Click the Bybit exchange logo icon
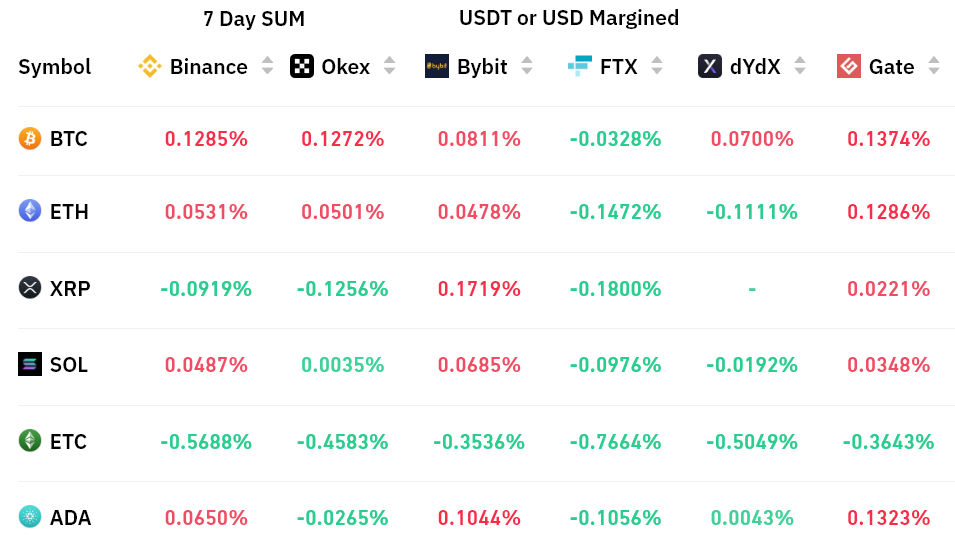The height and width of the screenshot is (554, 955). [437, 67]
